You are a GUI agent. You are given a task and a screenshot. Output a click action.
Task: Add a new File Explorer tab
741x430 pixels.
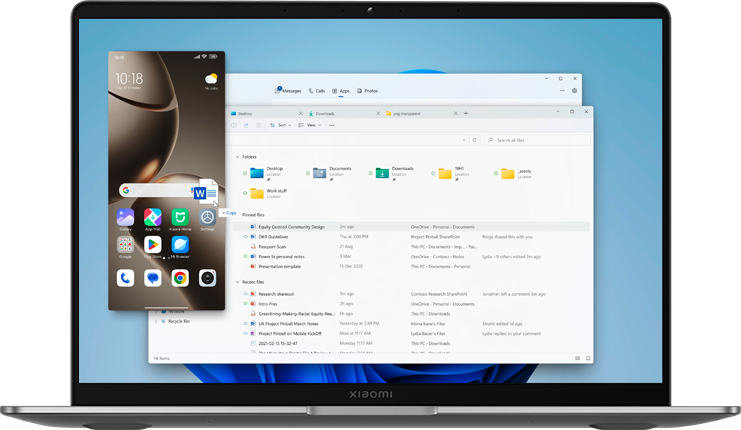point(466,113)
